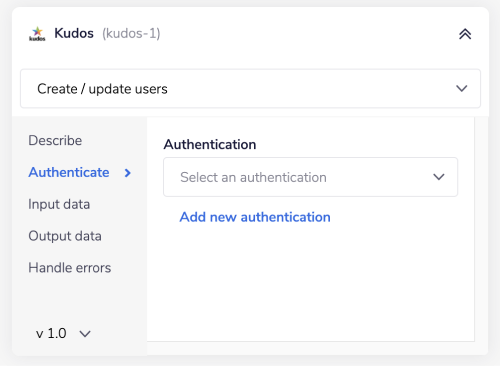Screen dimensions: 500x366
Task: Open the Output data step
Action: click(x=65, y=236)
